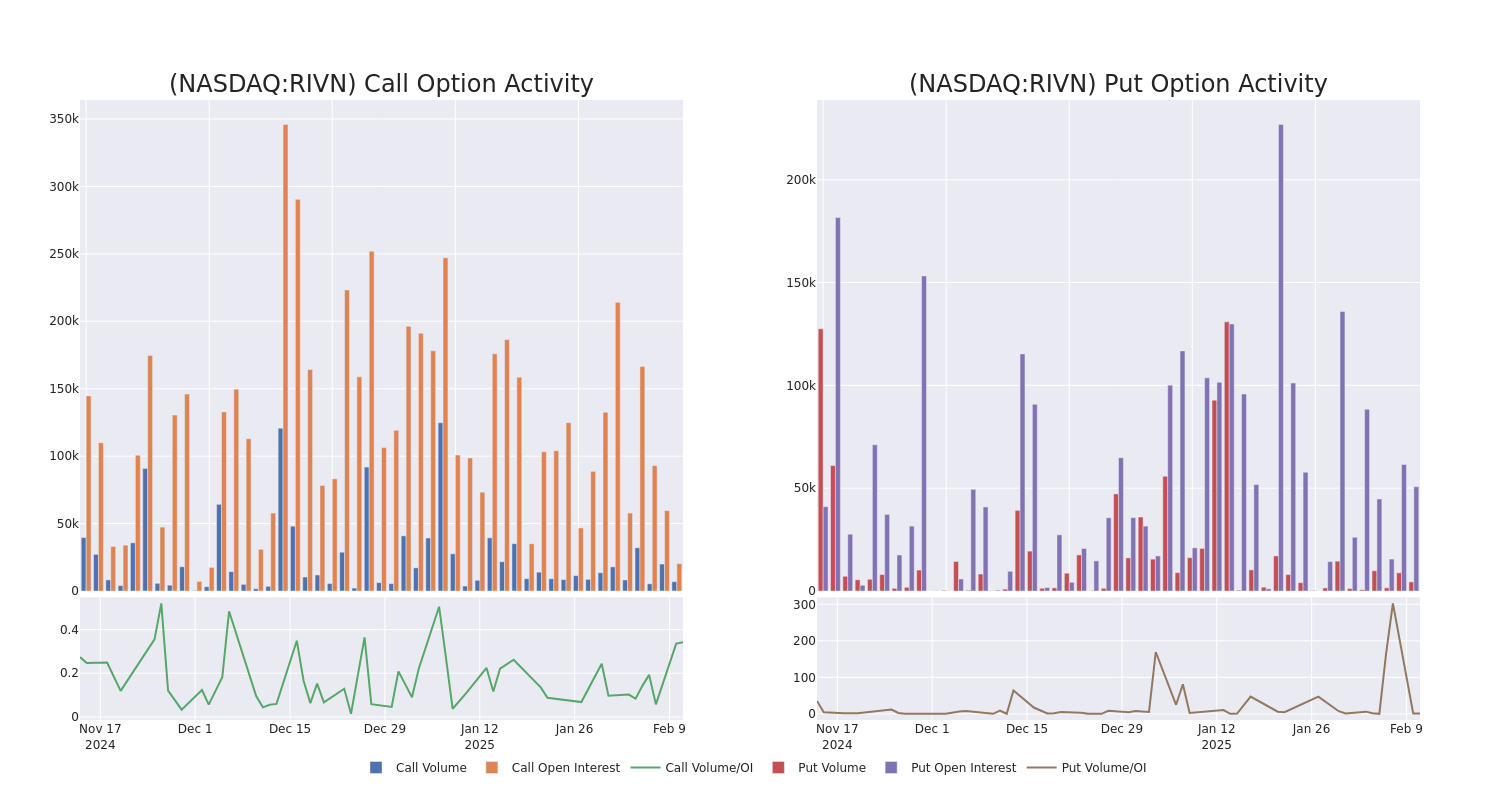Click the 150k label on put chart axis
The height and width of the screenshot is (800, 1500).
point(801,283)
